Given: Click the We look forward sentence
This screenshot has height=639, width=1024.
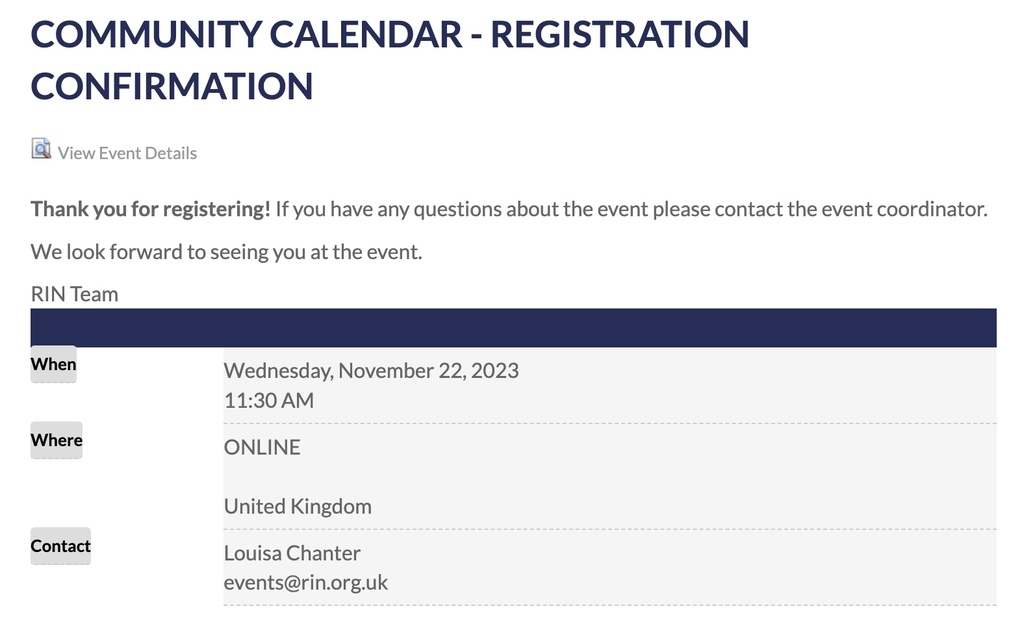Looking at the screenshot, I should coord(227,252).
